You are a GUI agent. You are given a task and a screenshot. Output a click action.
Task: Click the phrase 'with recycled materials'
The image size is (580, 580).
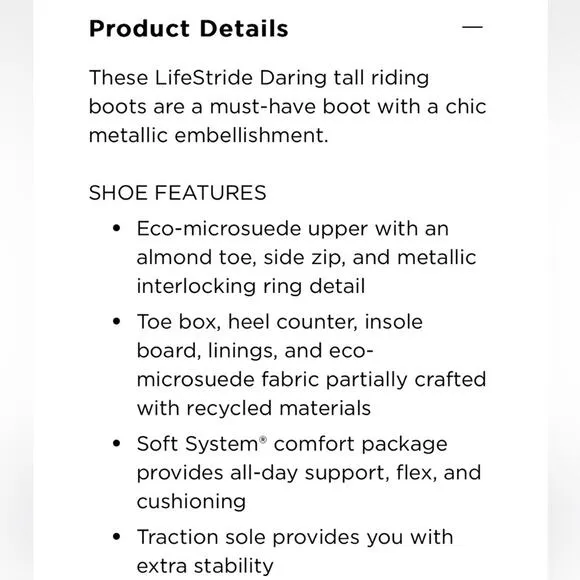(254, 408)
